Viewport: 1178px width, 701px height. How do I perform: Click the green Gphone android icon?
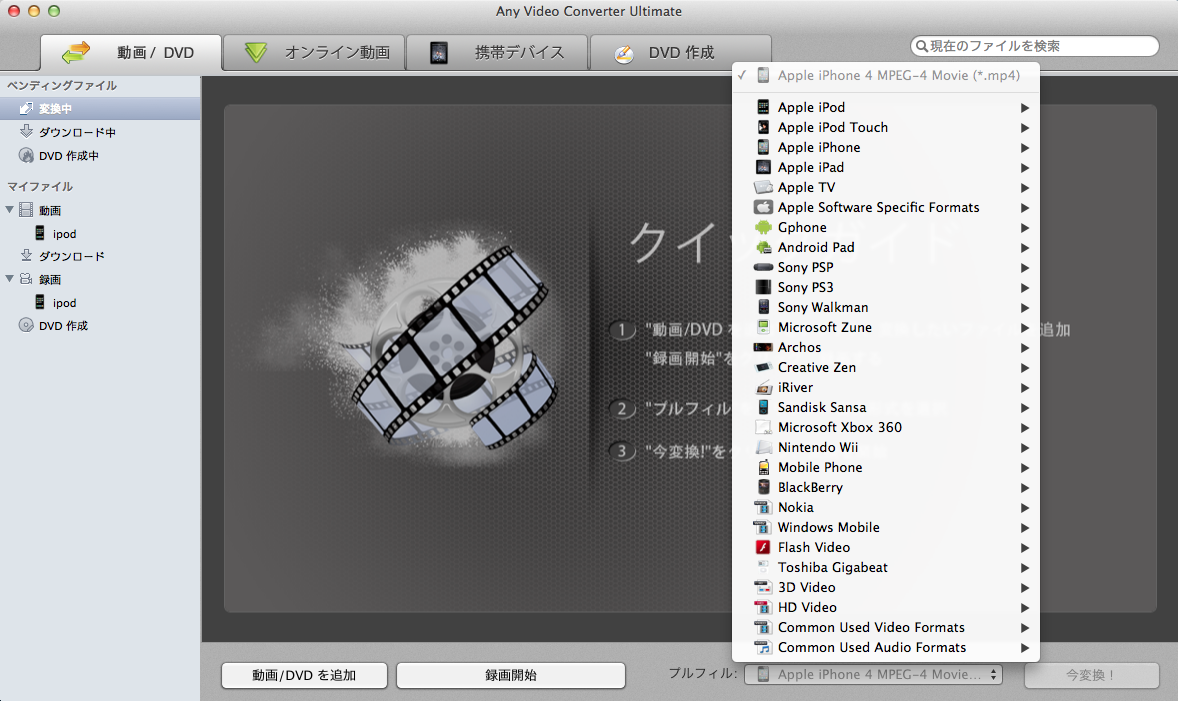coord(763,227)
